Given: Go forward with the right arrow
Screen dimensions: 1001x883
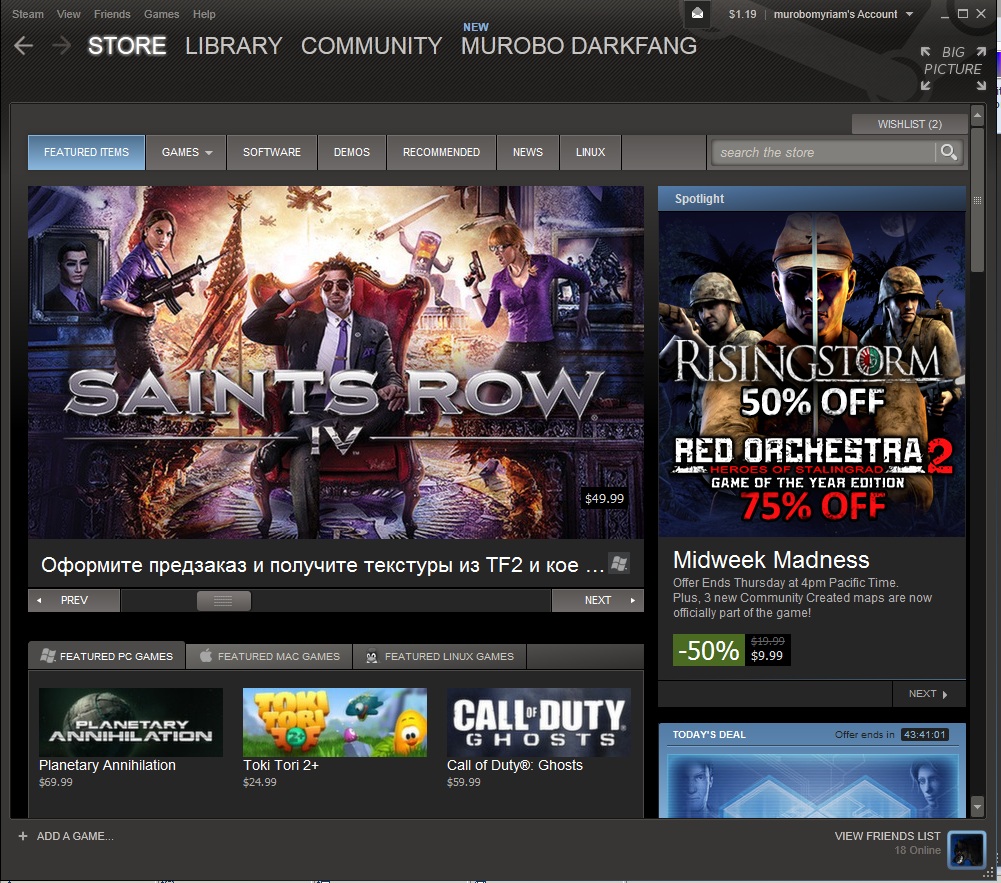Looking at the screenshot, I should (61, 45).
